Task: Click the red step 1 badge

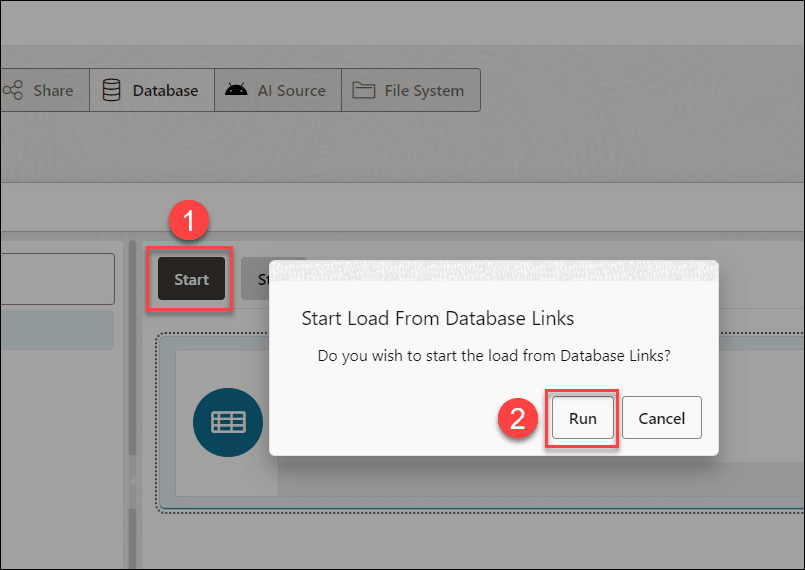Action: [189, 221]
